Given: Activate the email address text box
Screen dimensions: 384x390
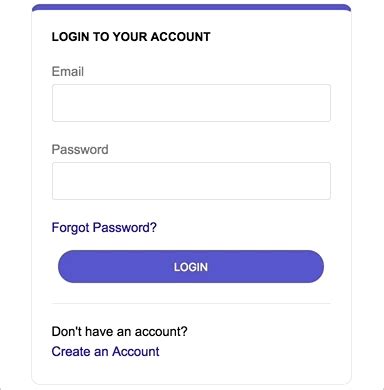Looking at the screenshot, I should click(x=191, y=103).
